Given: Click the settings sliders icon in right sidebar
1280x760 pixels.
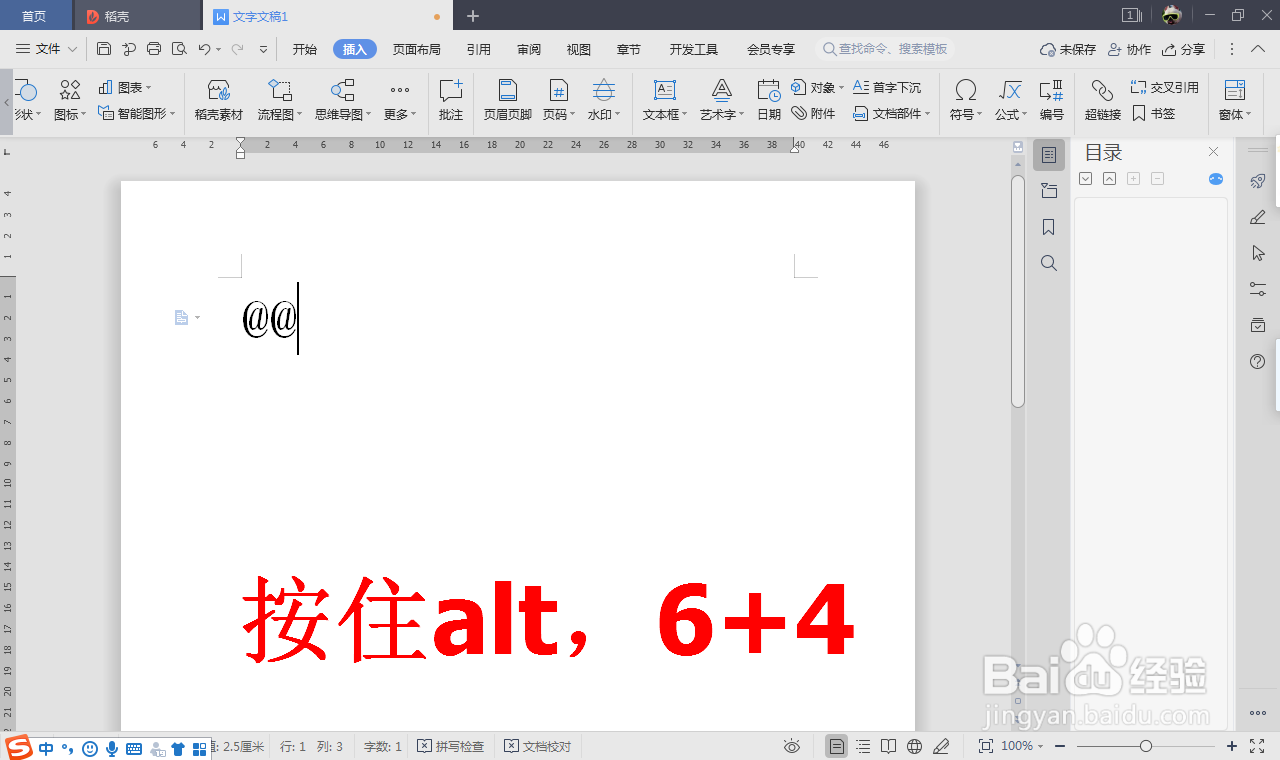Looking at the screenshot, I should click(x=1258, y=289).
